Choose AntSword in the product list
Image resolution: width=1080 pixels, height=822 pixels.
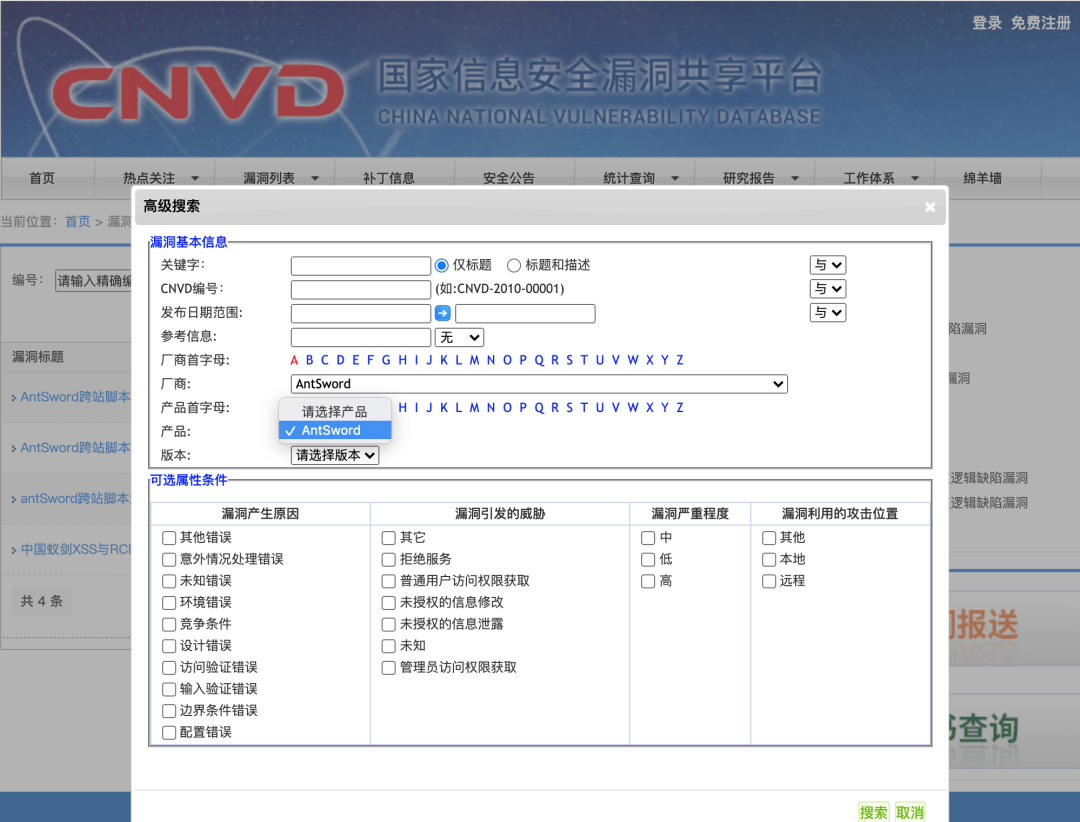(x=335, y=430)
